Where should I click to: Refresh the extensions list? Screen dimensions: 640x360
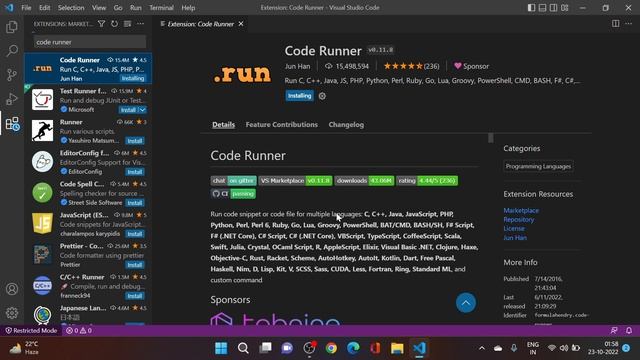click(x=114, y=24)
